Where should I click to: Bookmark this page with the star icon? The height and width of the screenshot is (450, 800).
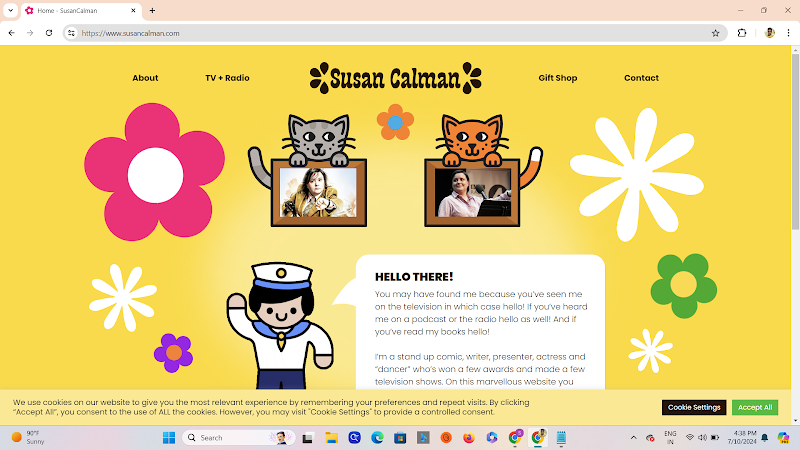[x=715, y=33]
